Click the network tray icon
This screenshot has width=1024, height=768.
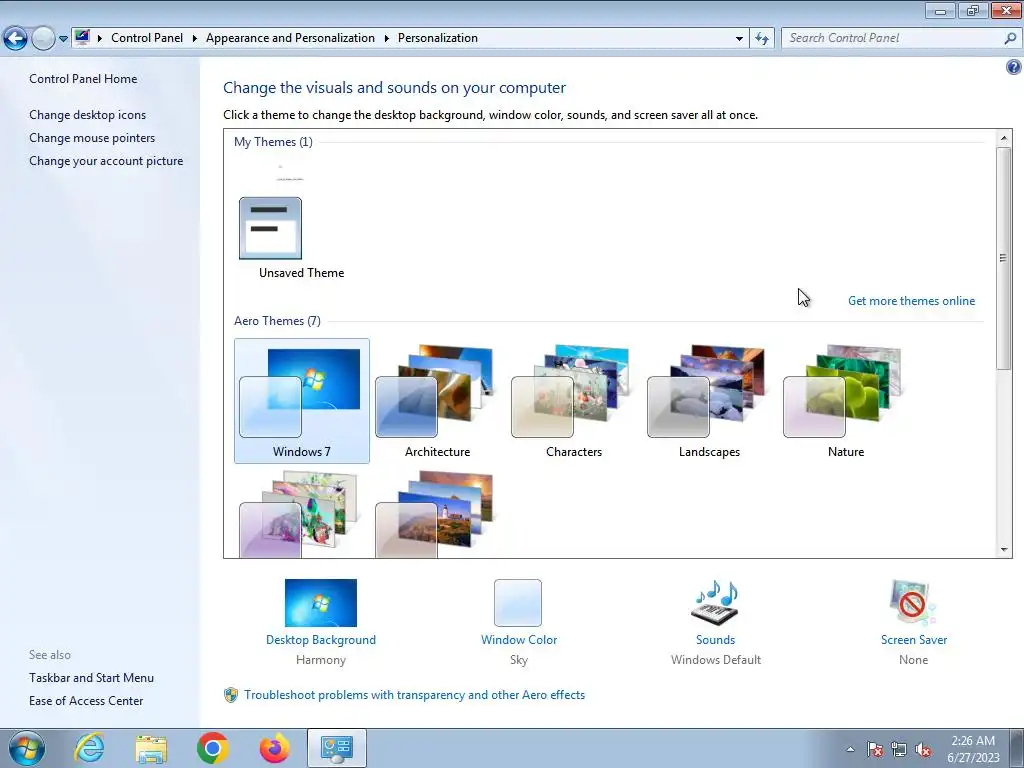[899, 749]
